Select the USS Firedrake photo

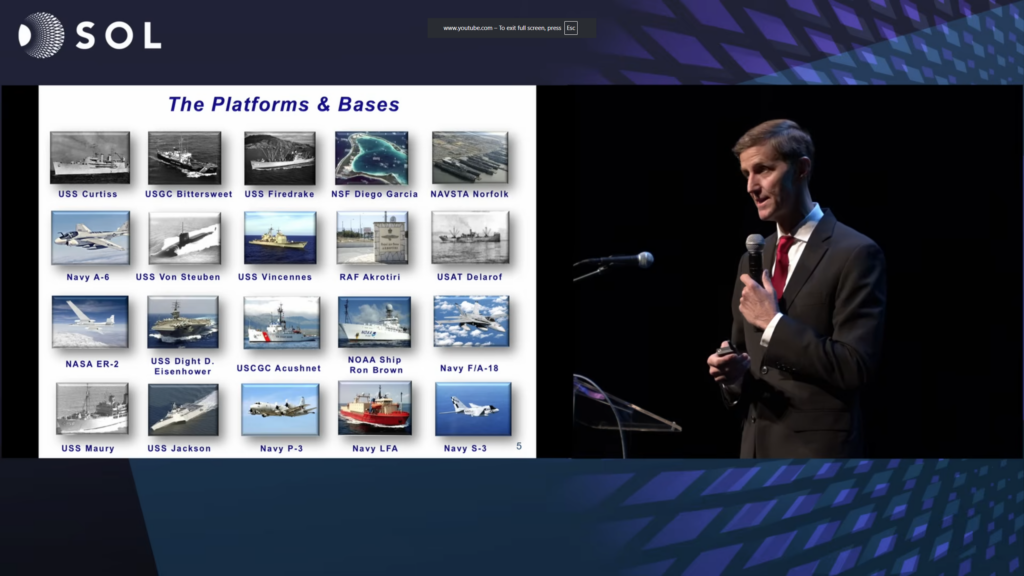(280, 158)
